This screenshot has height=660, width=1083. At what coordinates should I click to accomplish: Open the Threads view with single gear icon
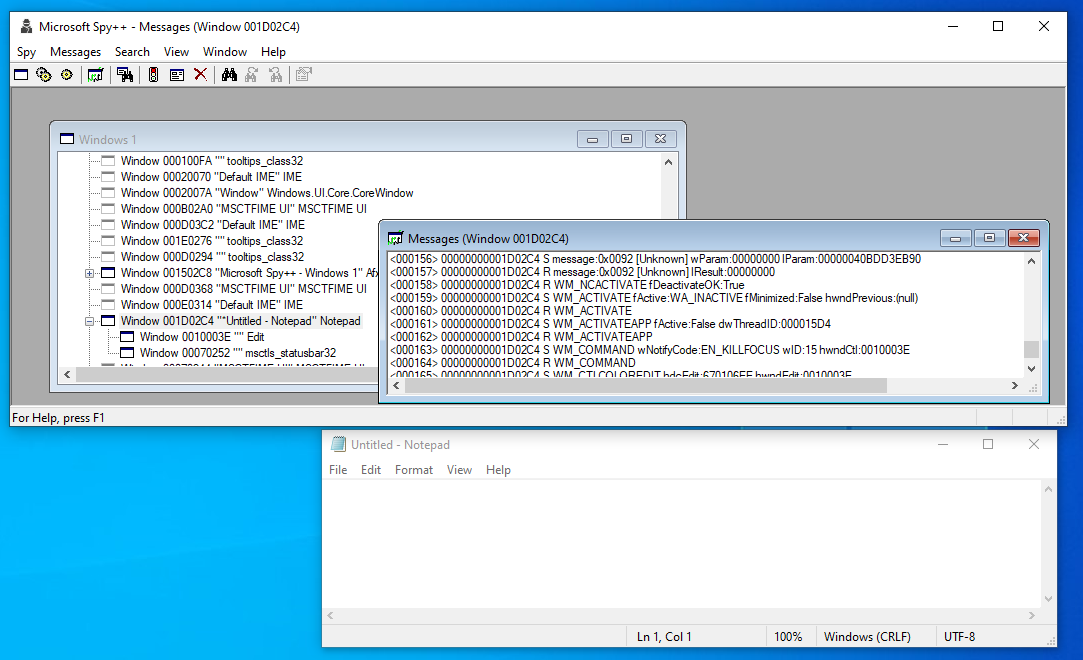click(x=66, y=75)
